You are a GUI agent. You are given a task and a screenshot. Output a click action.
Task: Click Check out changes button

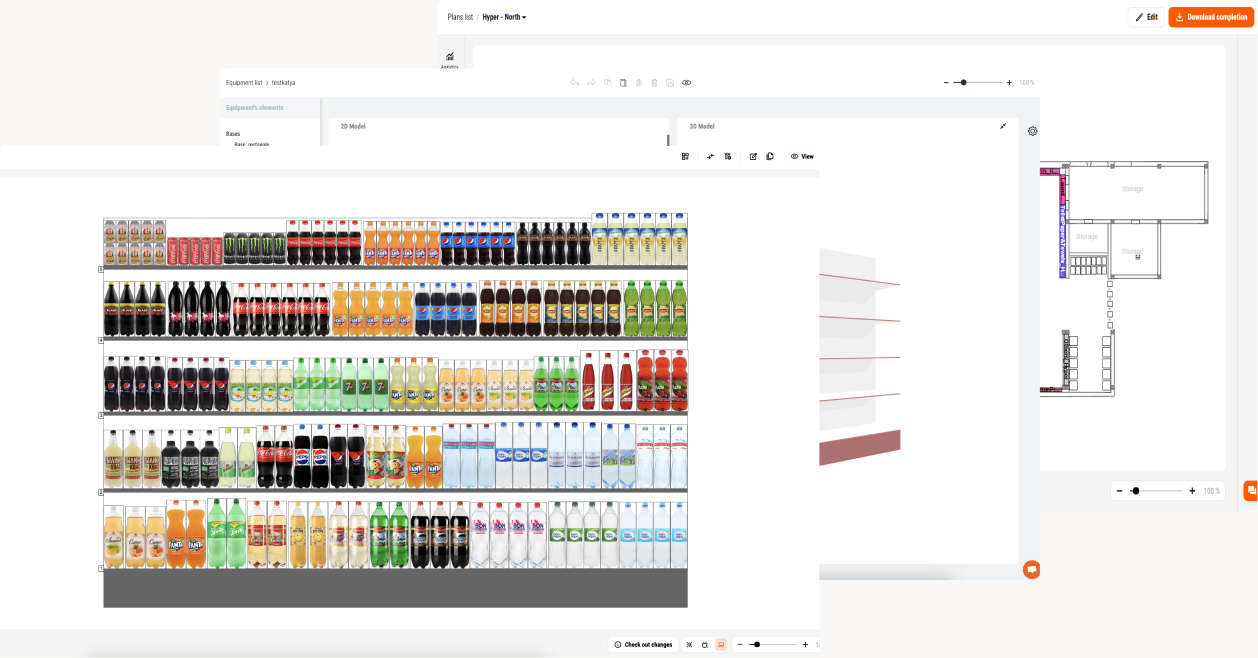pos(643,645)
